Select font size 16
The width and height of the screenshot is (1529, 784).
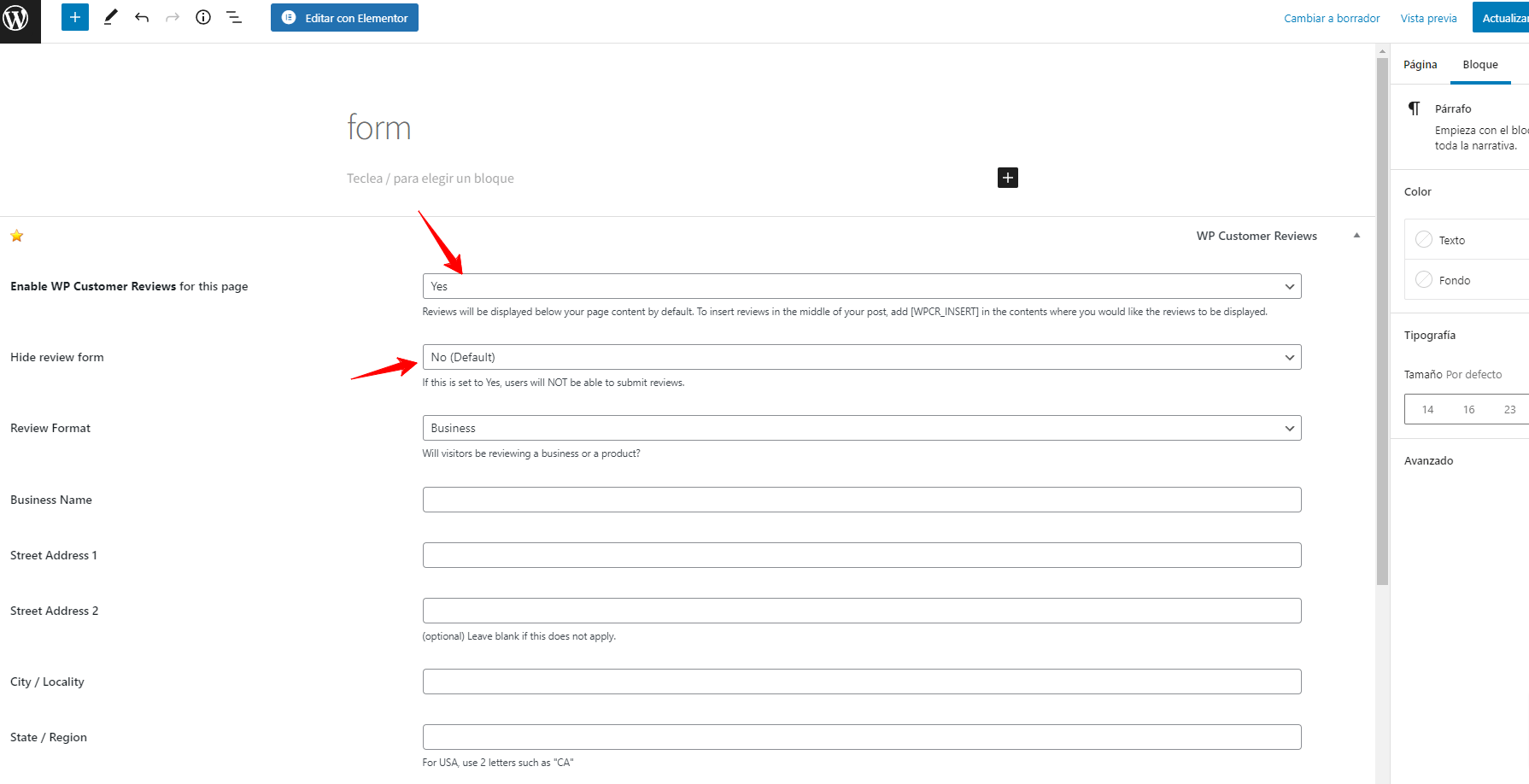pos(1468,409)
